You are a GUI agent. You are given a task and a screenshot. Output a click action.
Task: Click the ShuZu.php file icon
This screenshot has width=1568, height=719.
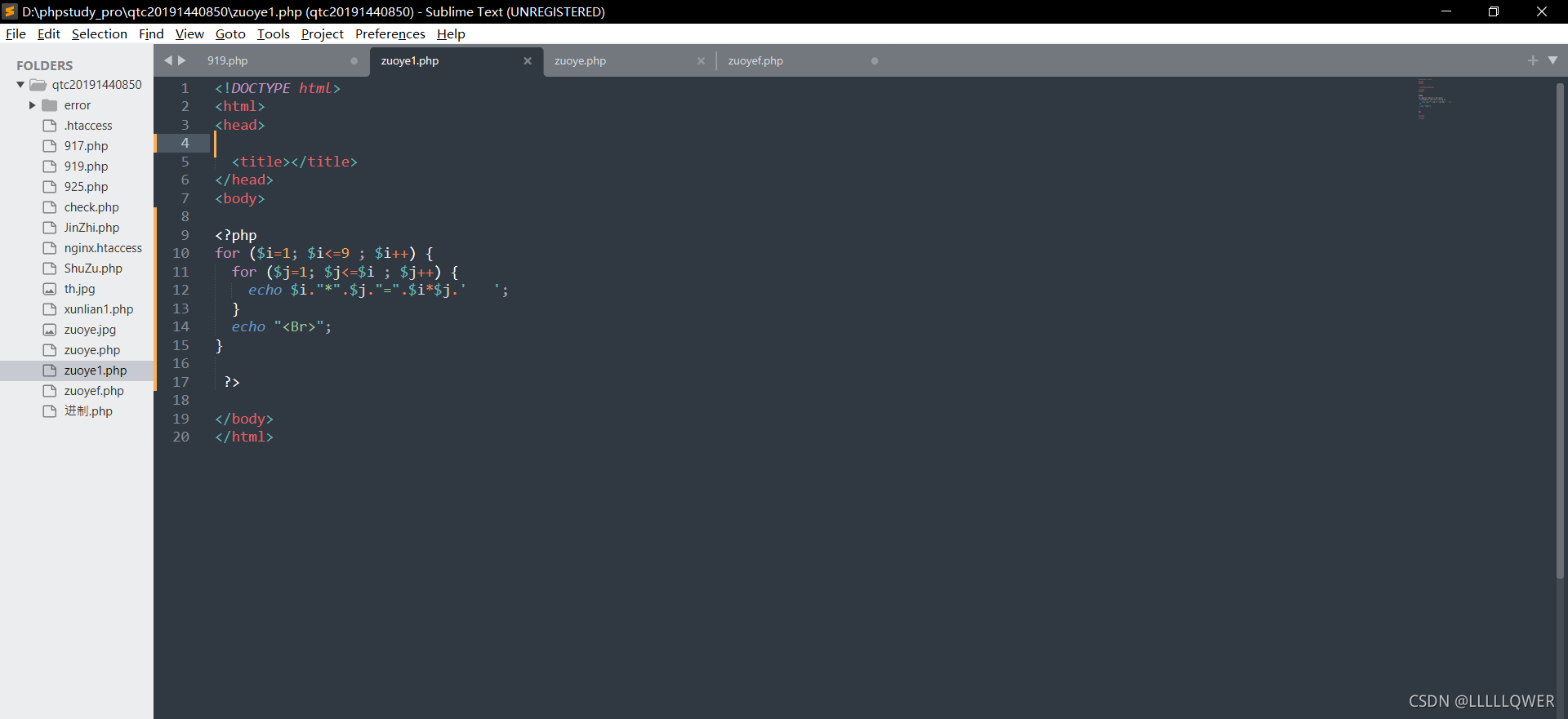(x=50, y=269)
